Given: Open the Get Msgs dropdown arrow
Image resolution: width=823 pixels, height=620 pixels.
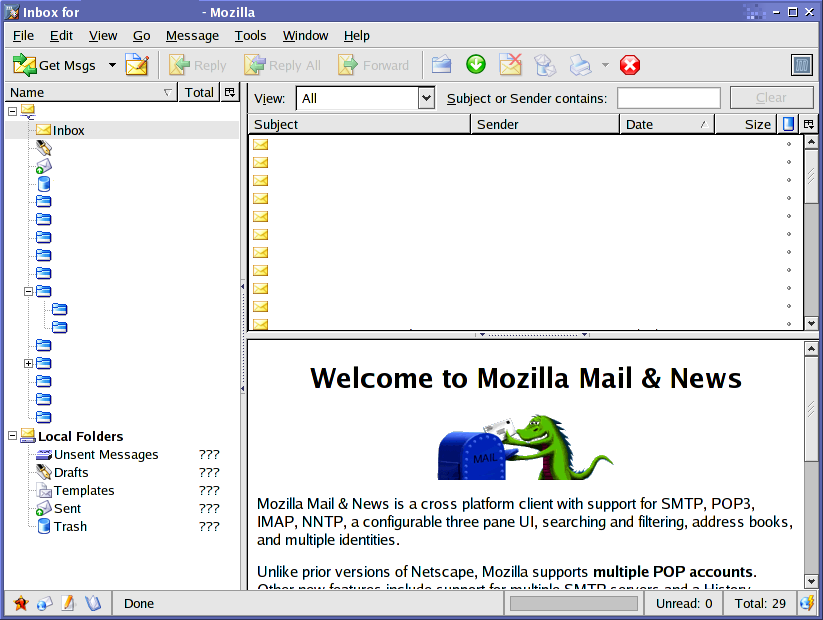Looking at the screenshot, I should tap(112, 66).
